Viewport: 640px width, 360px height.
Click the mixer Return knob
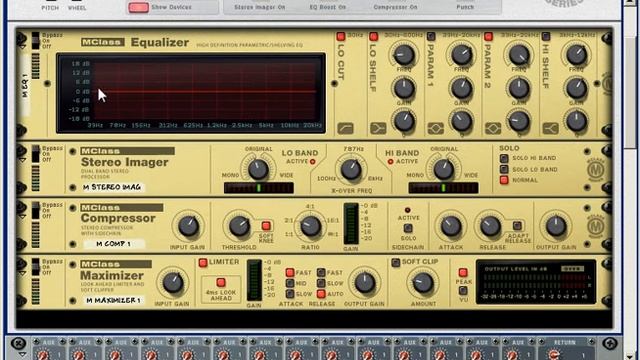(x=554, y=355)
